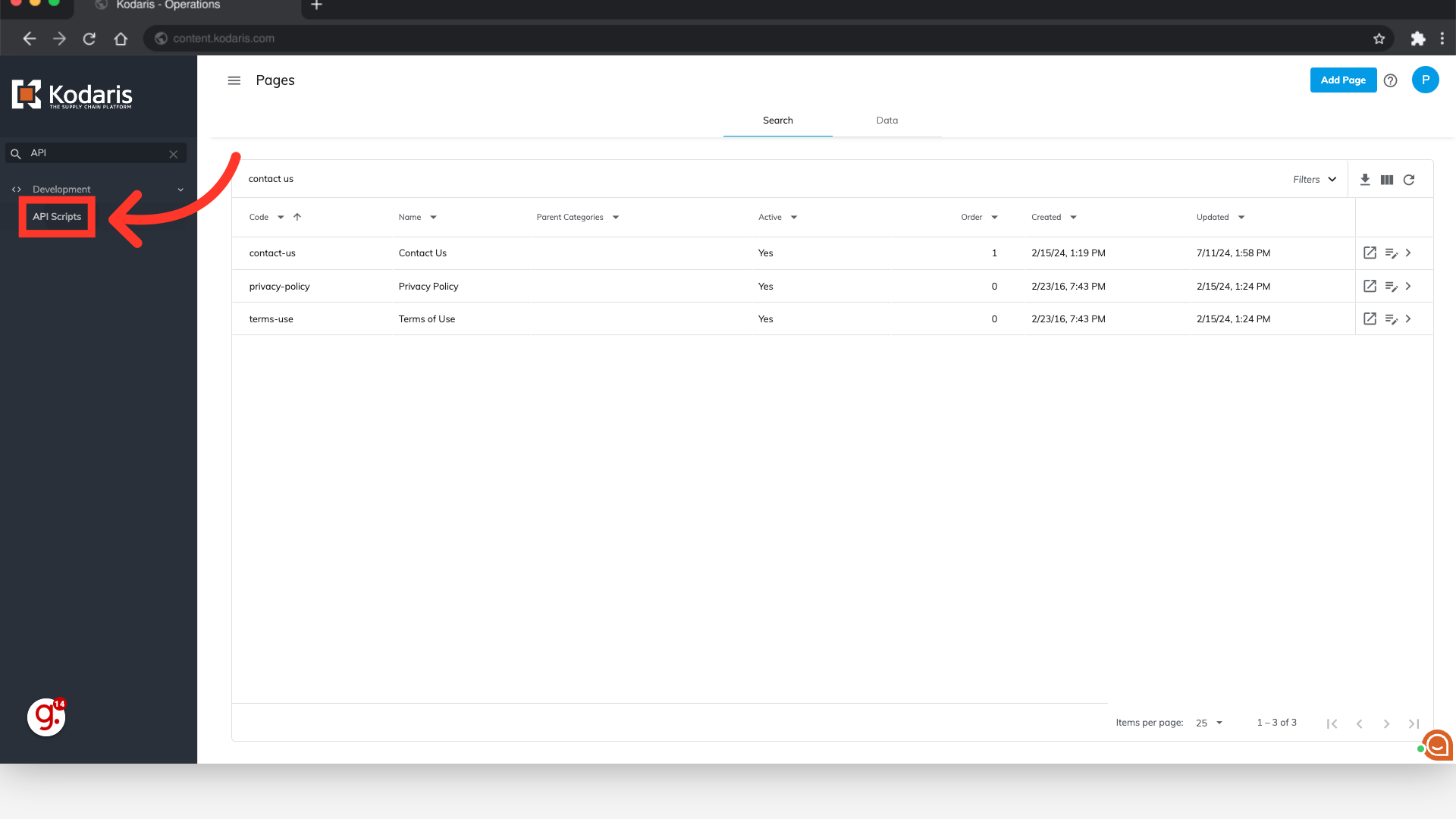The height and width of the screenshot is (819, 1456).
Task: Open Parent Categories column filter arrow
Action: (616, 218)
